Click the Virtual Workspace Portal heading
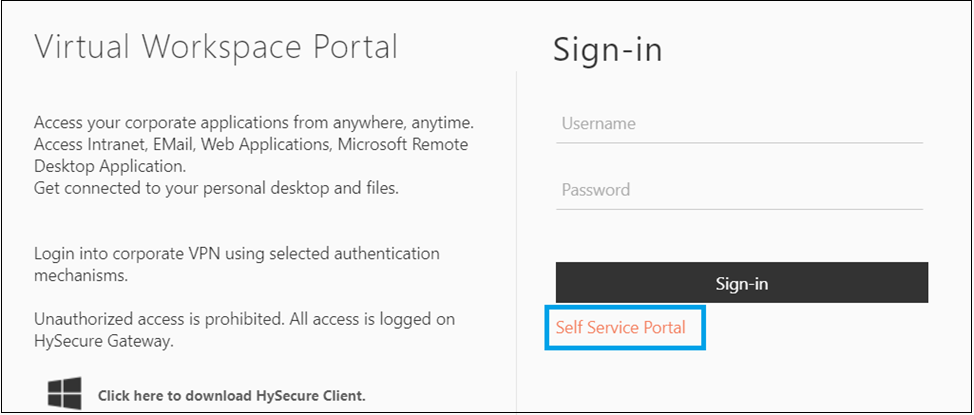This screenshot has width=974, height=415. [x=216, y=47]
